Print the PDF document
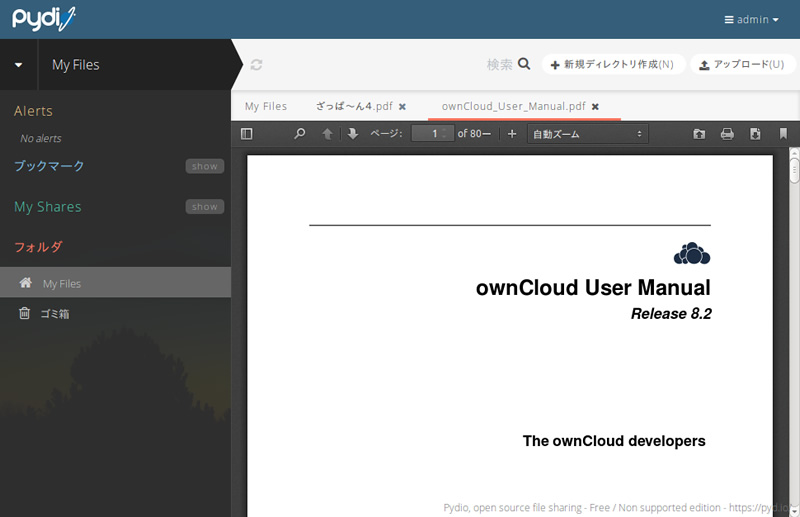Image resolution: width=800 pixels, height=517 pixels. point(727,134)
